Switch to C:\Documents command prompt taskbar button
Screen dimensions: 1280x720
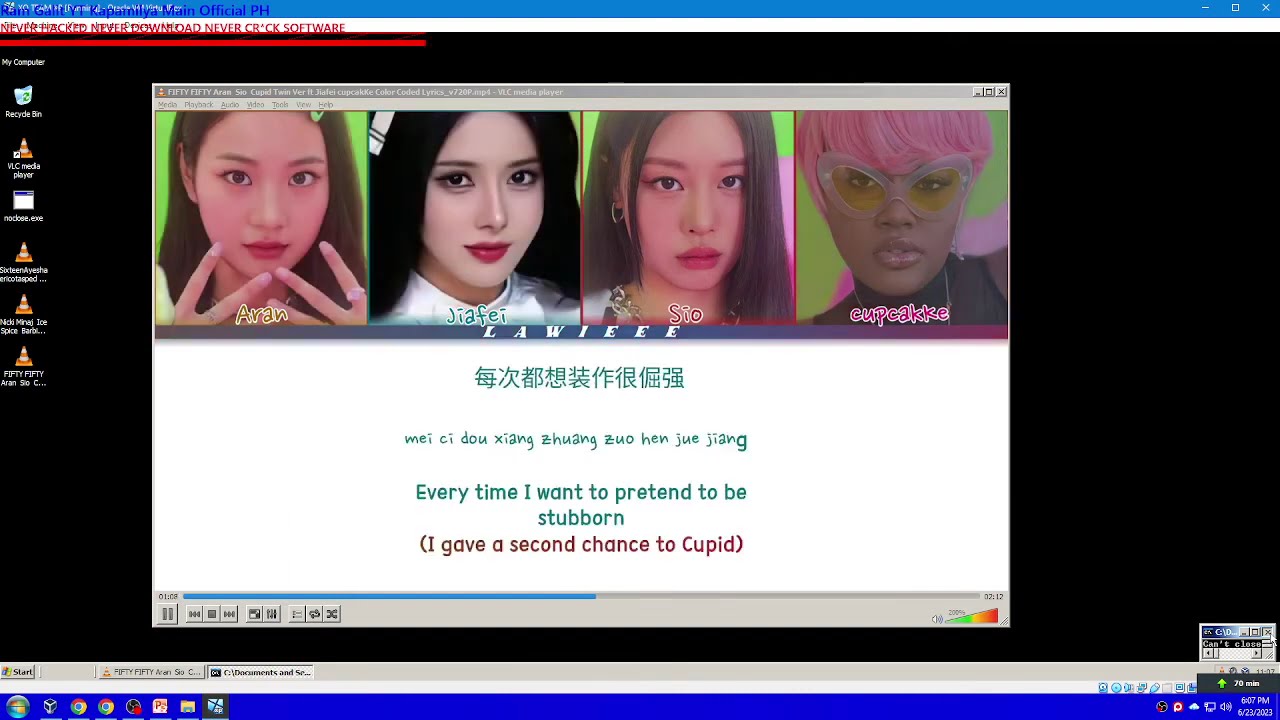[261, 672]
